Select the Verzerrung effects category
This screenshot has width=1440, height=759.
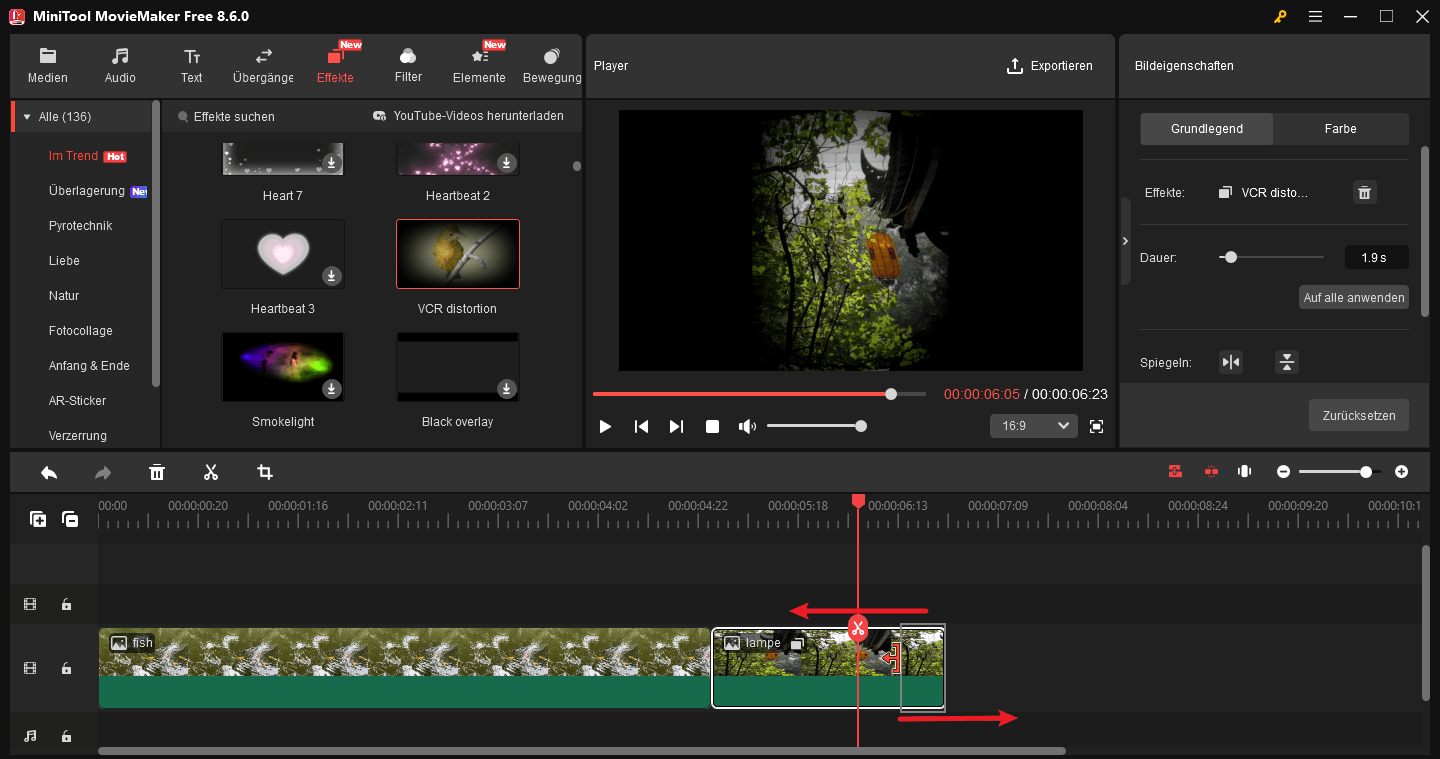click(78, 435)
